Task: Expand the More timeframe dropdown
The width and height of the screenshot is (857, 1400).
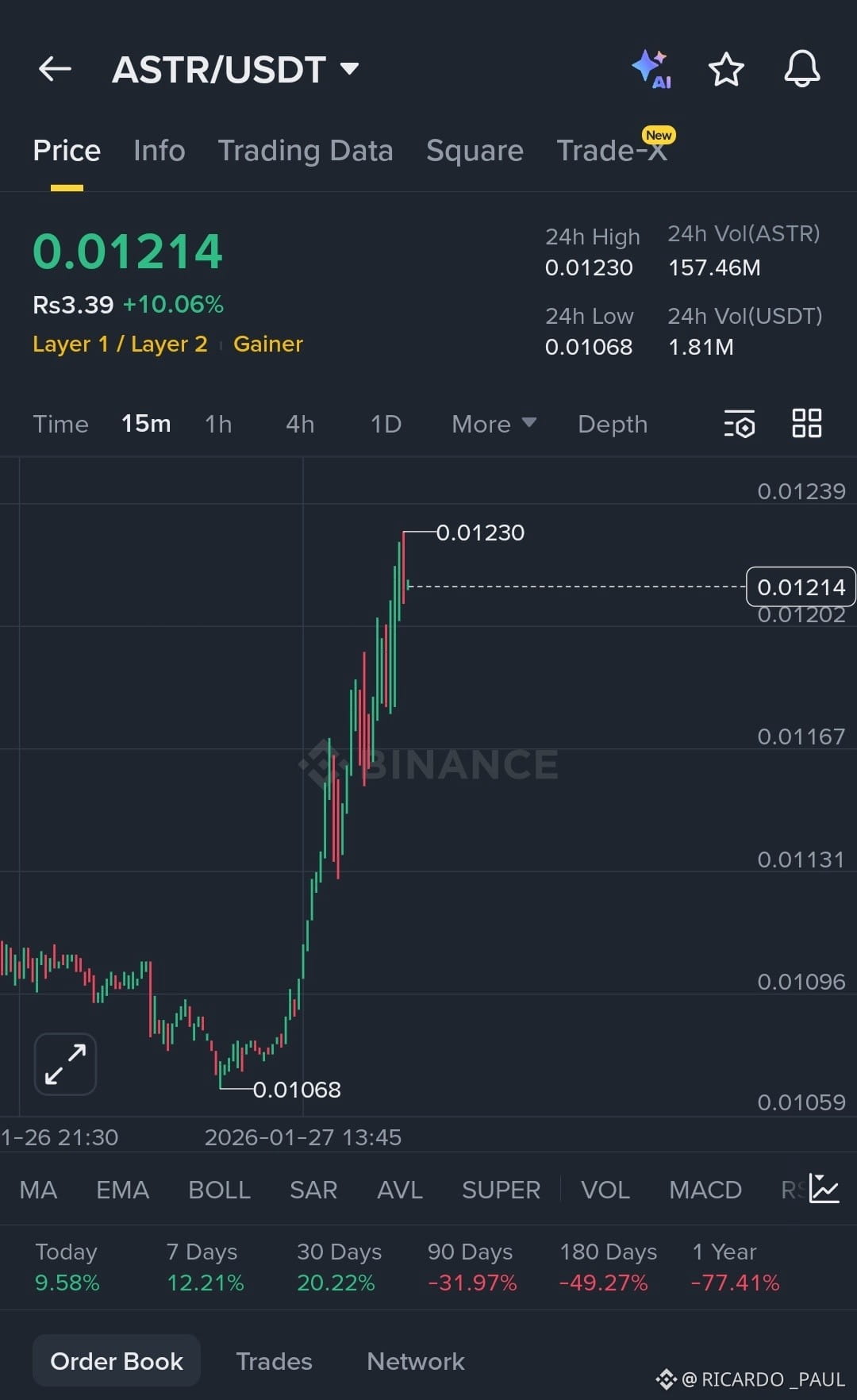Action: point(492,425)
